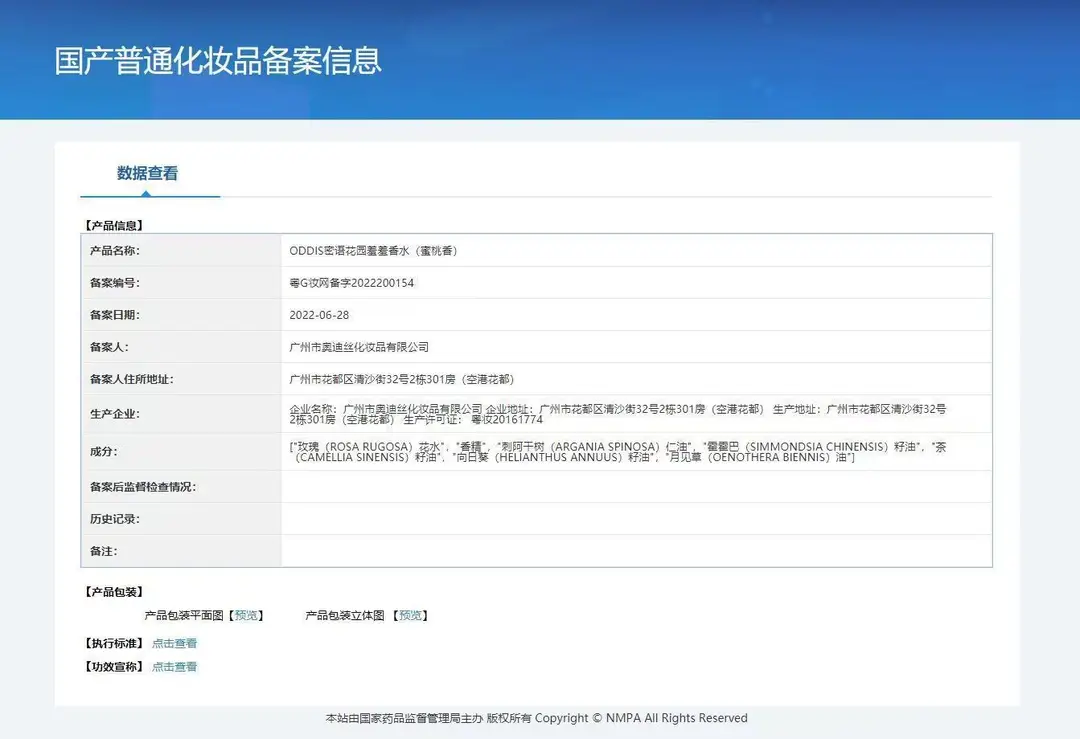Click the 成分 ingredients list cell
Screen dimensions: 1080x739
click(636, 452)
